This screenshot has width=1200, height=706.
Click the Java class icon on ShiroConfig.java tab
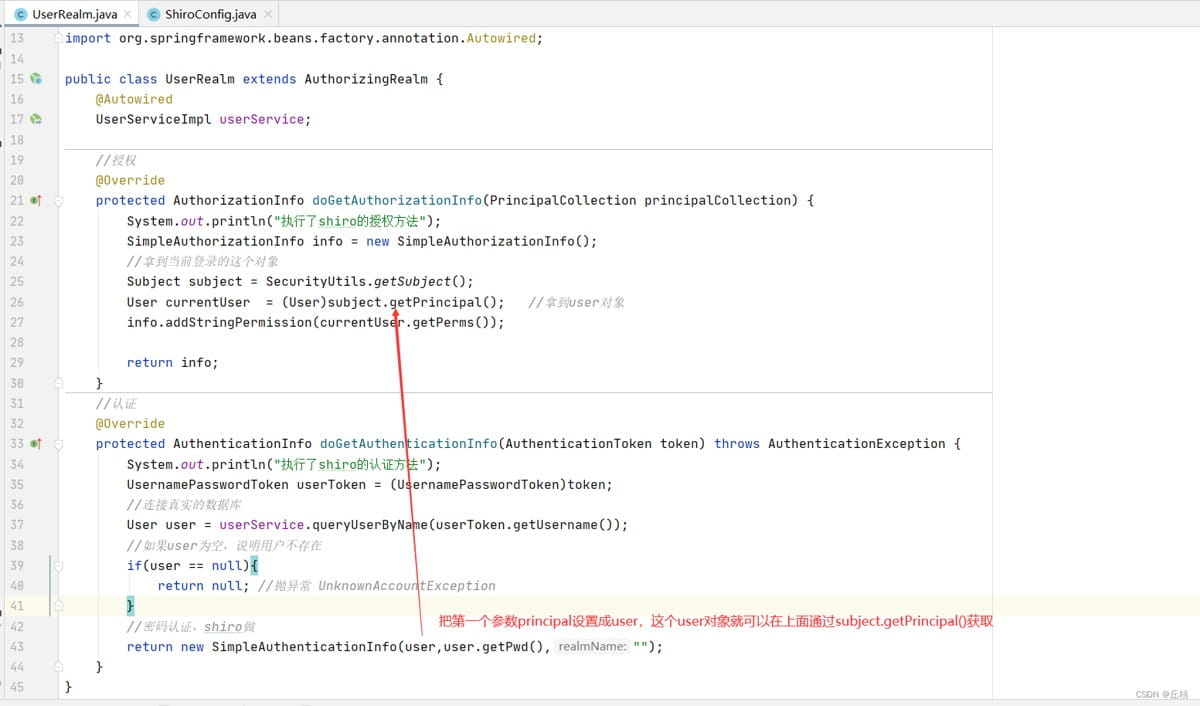point(154,14)
